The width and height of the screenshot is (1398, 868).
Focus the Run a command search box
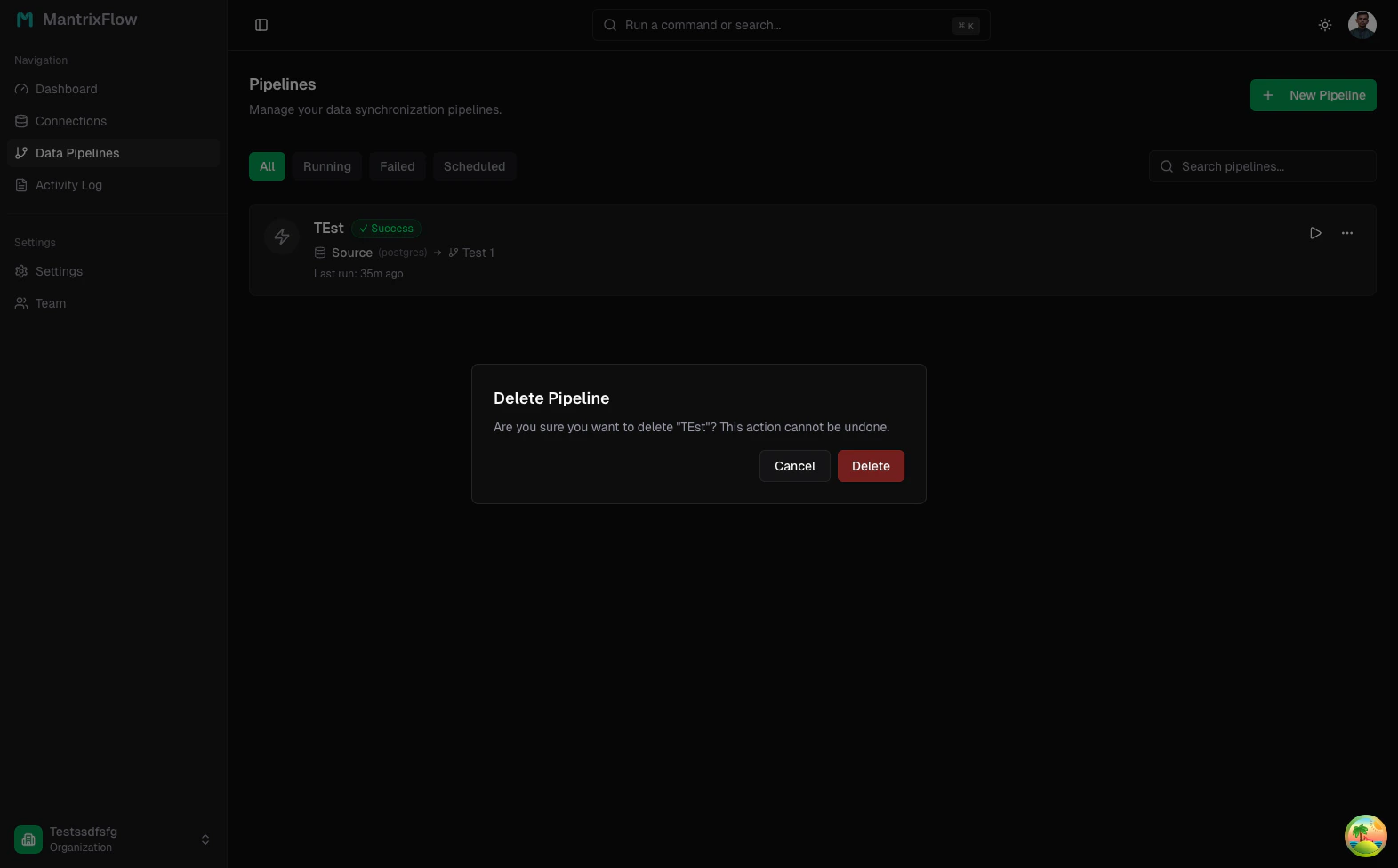pyautogui.click(x=791, y=25)
